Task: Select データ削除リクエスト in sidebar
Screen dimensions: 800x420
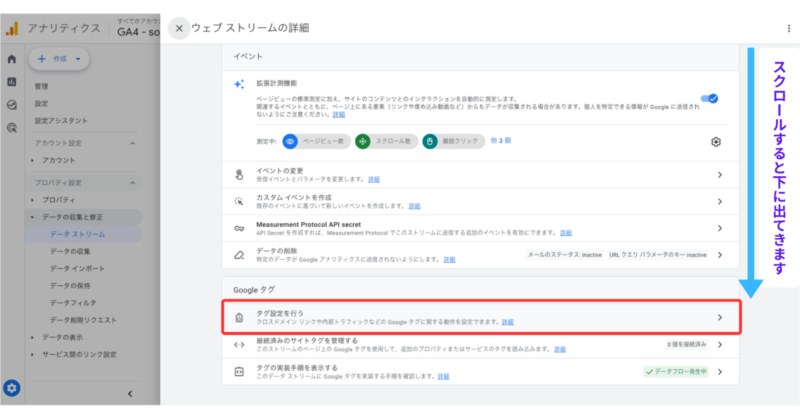Action: (x=83, y=320)
